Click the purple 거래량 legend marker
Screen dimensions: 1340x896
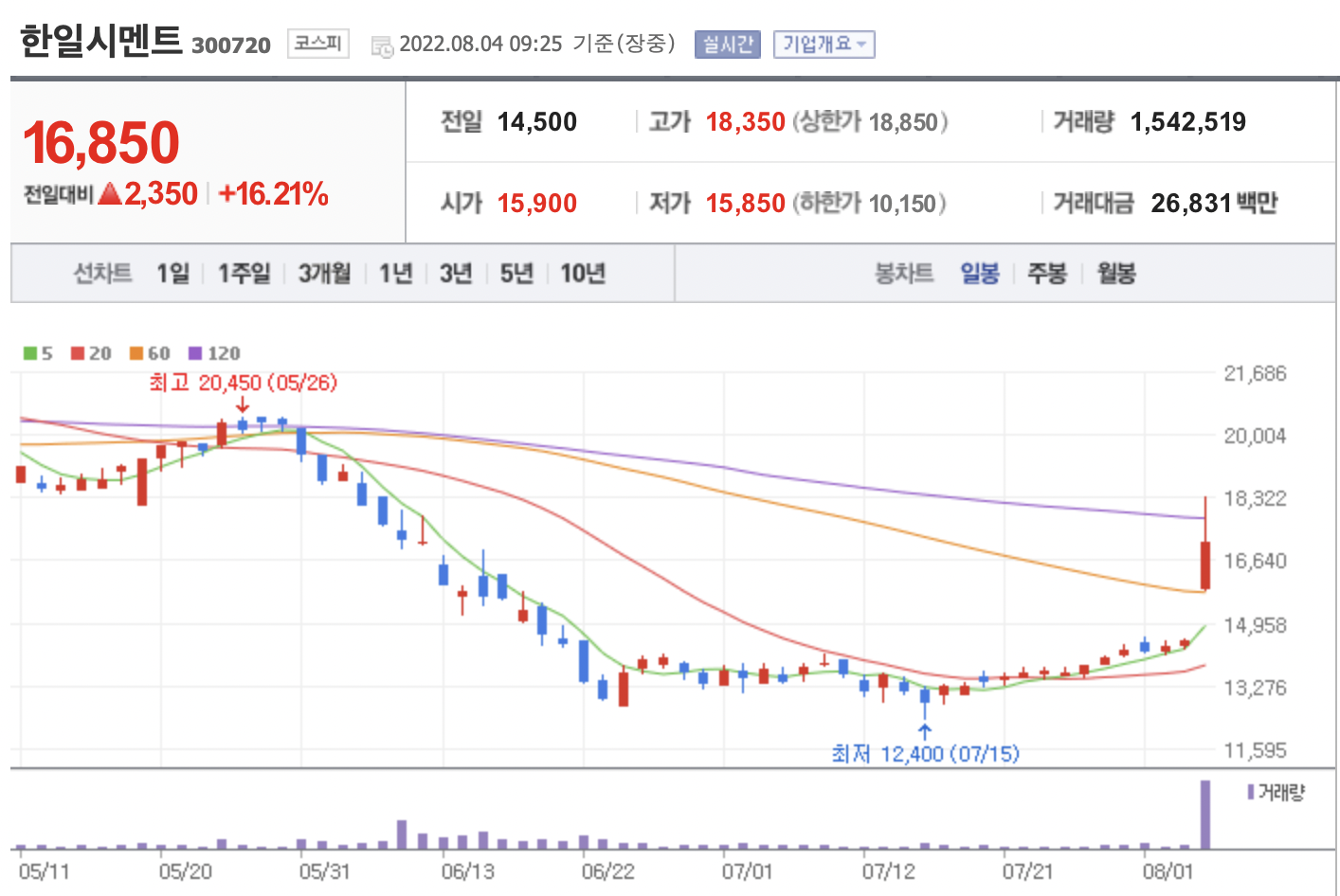(x=1251, y=792)
